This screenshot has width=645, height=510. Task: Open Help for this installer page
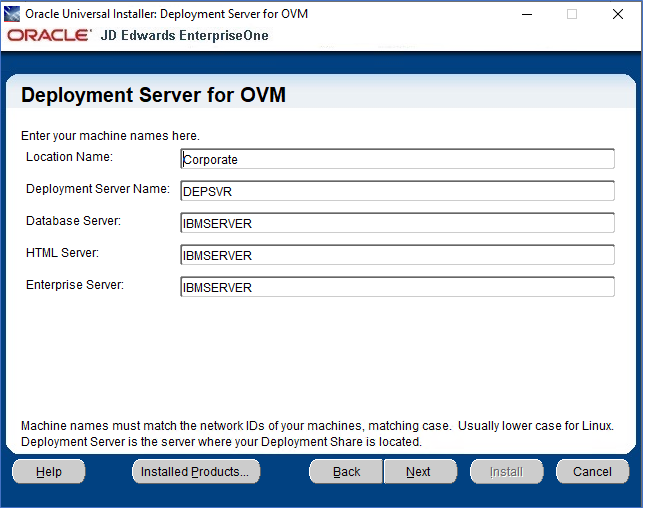(49, 473)
